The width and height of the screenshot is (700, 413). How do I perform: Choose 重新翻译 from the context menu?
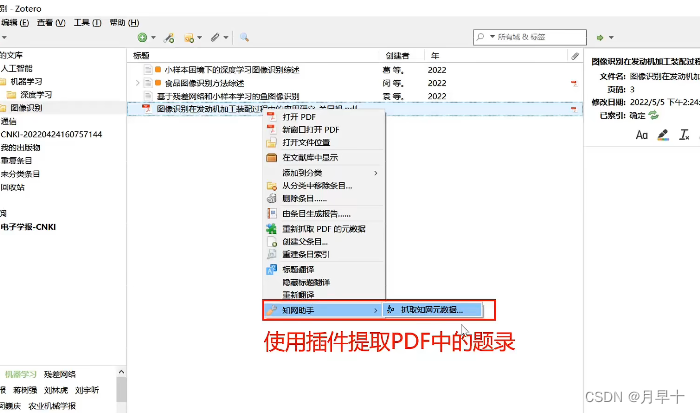pyautogui.click(x=324, y=295)
